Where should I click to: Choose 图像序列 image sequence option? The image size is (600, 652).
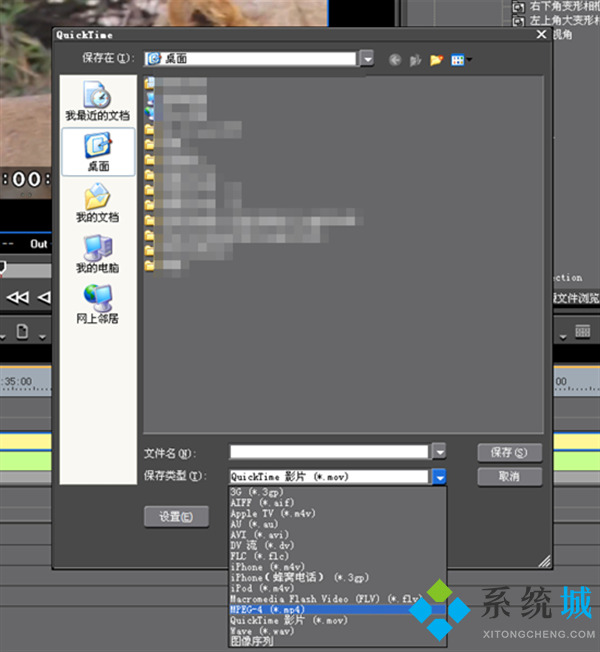(338, 642)
